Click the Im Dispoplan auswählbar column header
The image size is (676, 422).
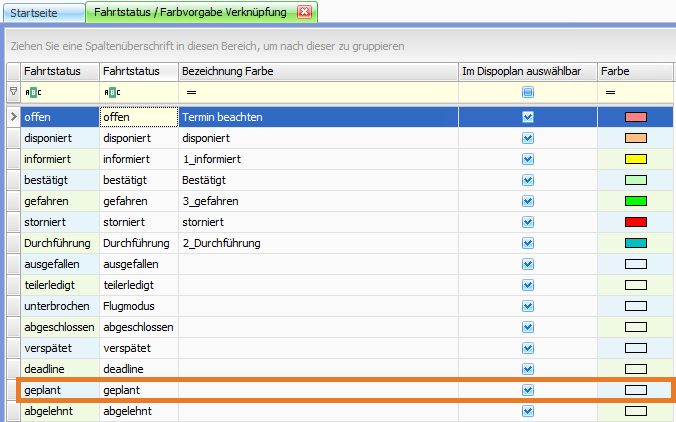[527, 72]
